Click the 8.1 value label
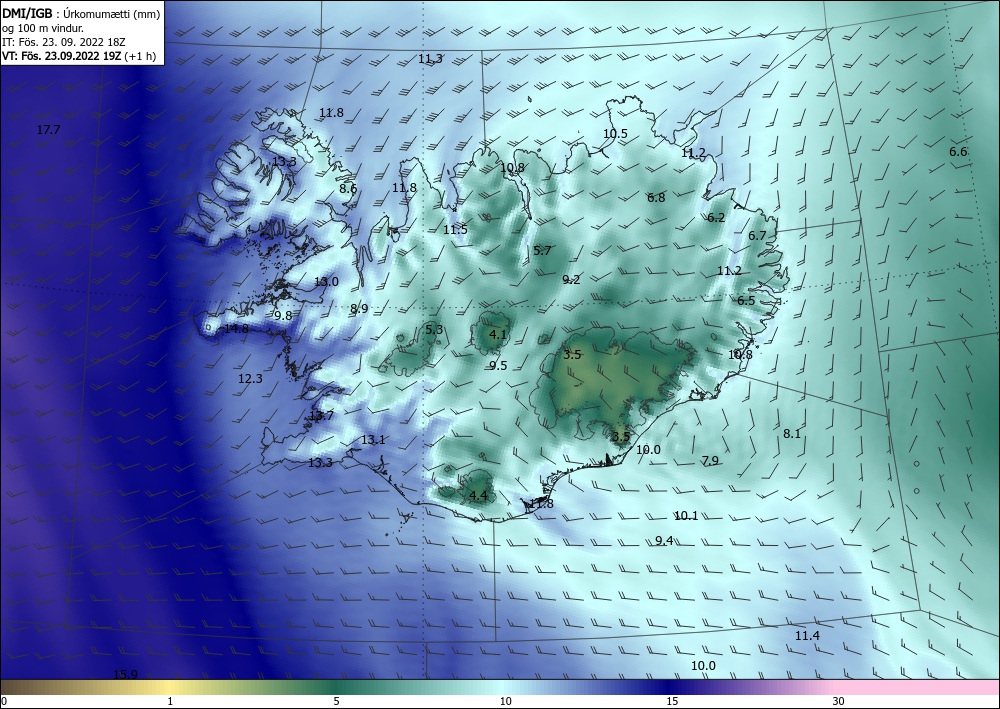 (792, 434)
